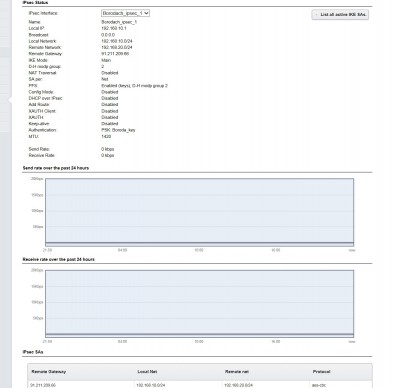Click the icon on the IKE SAs button
The height and width of the screenshot is (388, 400).
click(316, 15)
